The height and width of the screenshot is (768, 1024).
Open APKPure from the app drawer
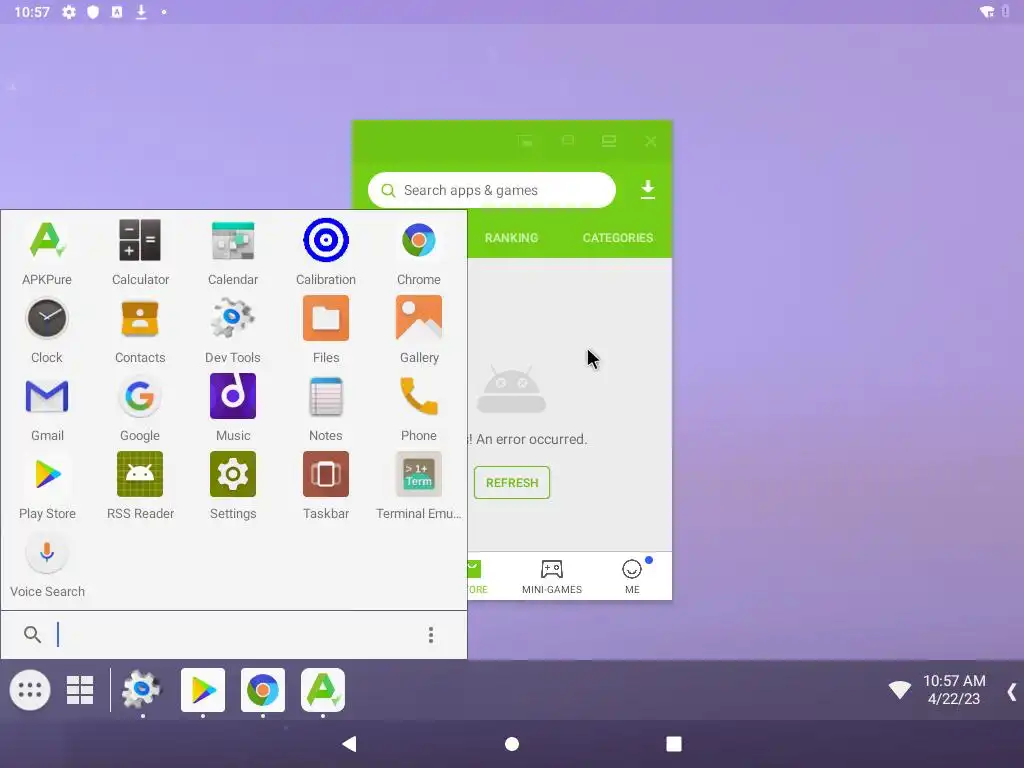[x=47, y=252]
